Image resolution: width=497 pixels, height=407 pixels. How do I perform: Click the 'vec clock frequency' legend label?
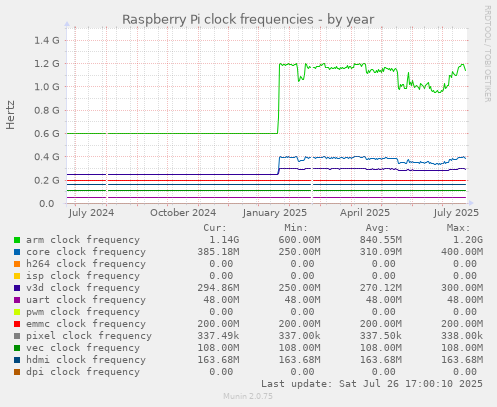(x=83, y=348)
